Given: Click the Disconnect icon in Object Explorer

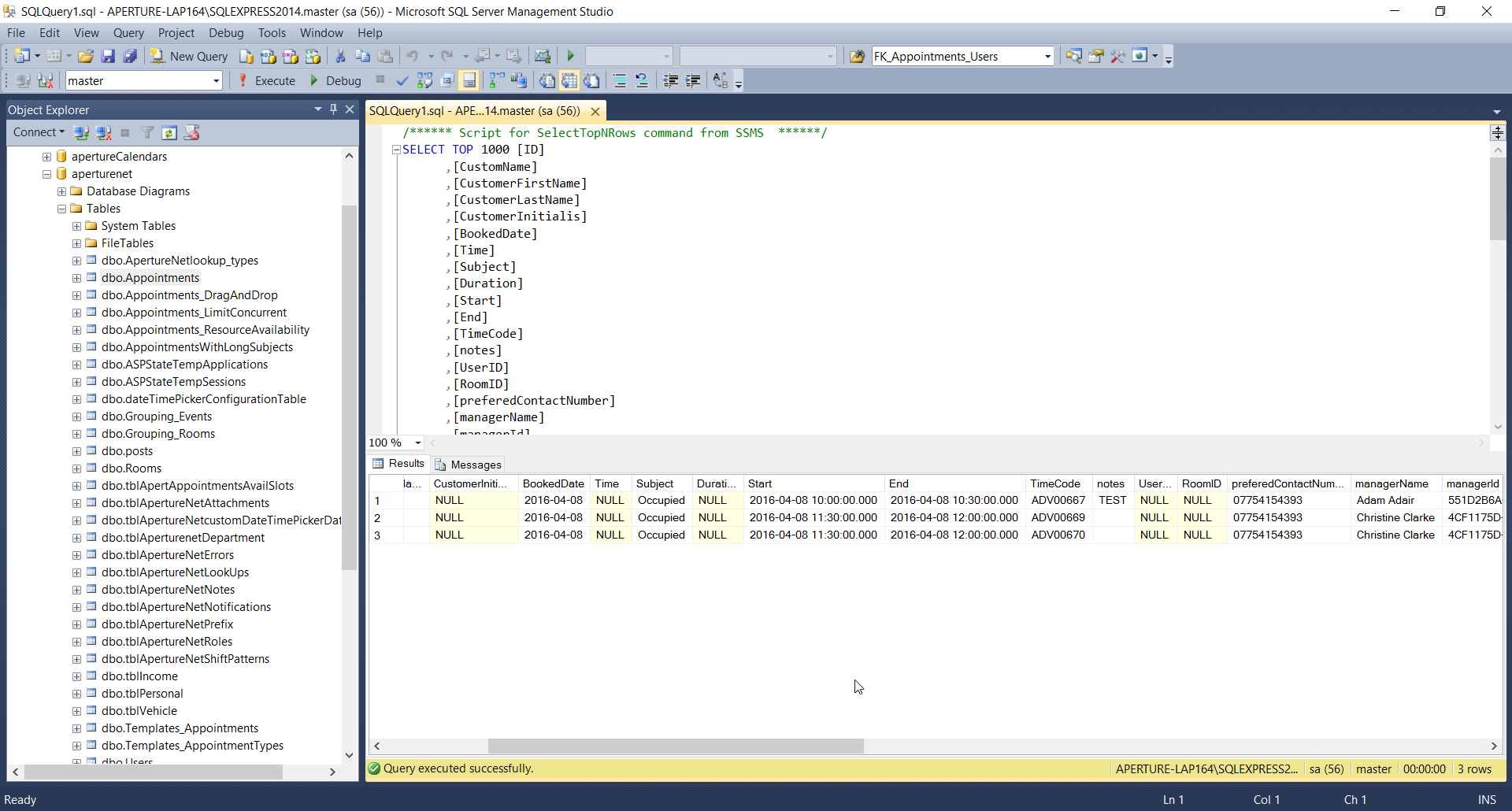Looking at the screenshot, I should (103, 132).
